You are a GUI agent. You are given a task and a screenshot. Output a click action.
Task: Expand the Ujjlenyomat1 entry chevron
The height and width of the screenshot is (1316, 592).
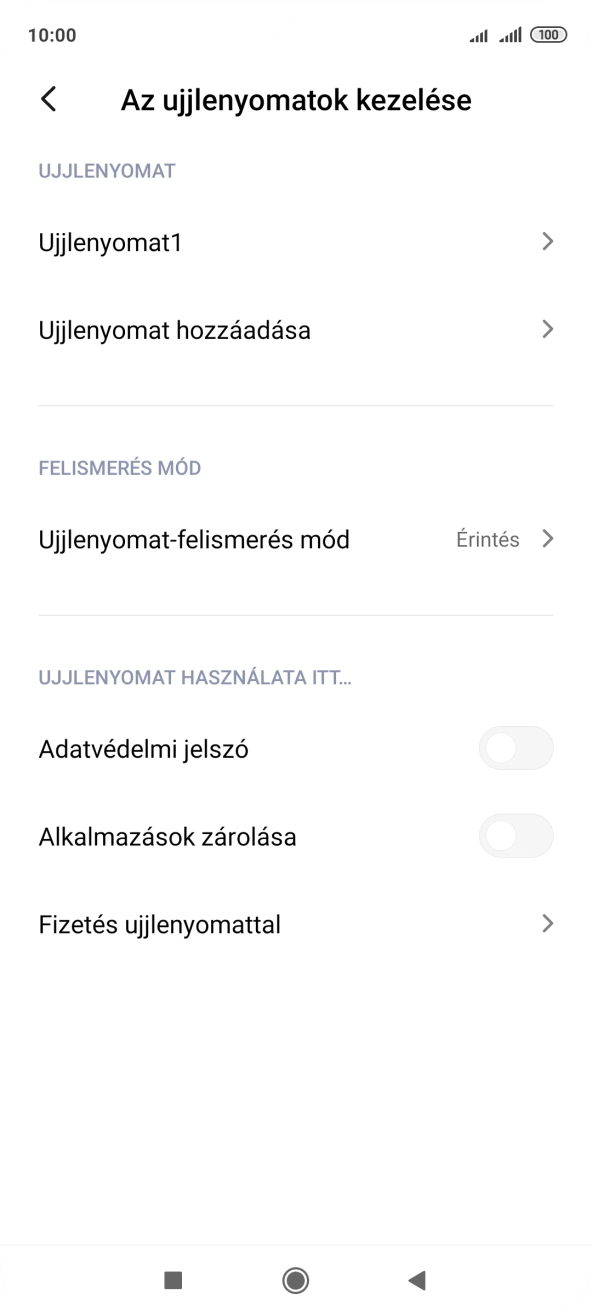tap(548, 241)
